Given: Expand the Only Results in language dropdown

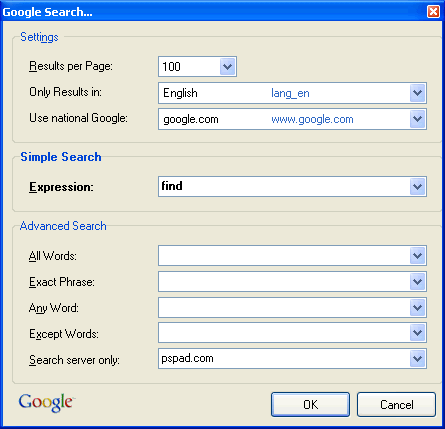Looking at the screenshot, I should tap(417, 93).
